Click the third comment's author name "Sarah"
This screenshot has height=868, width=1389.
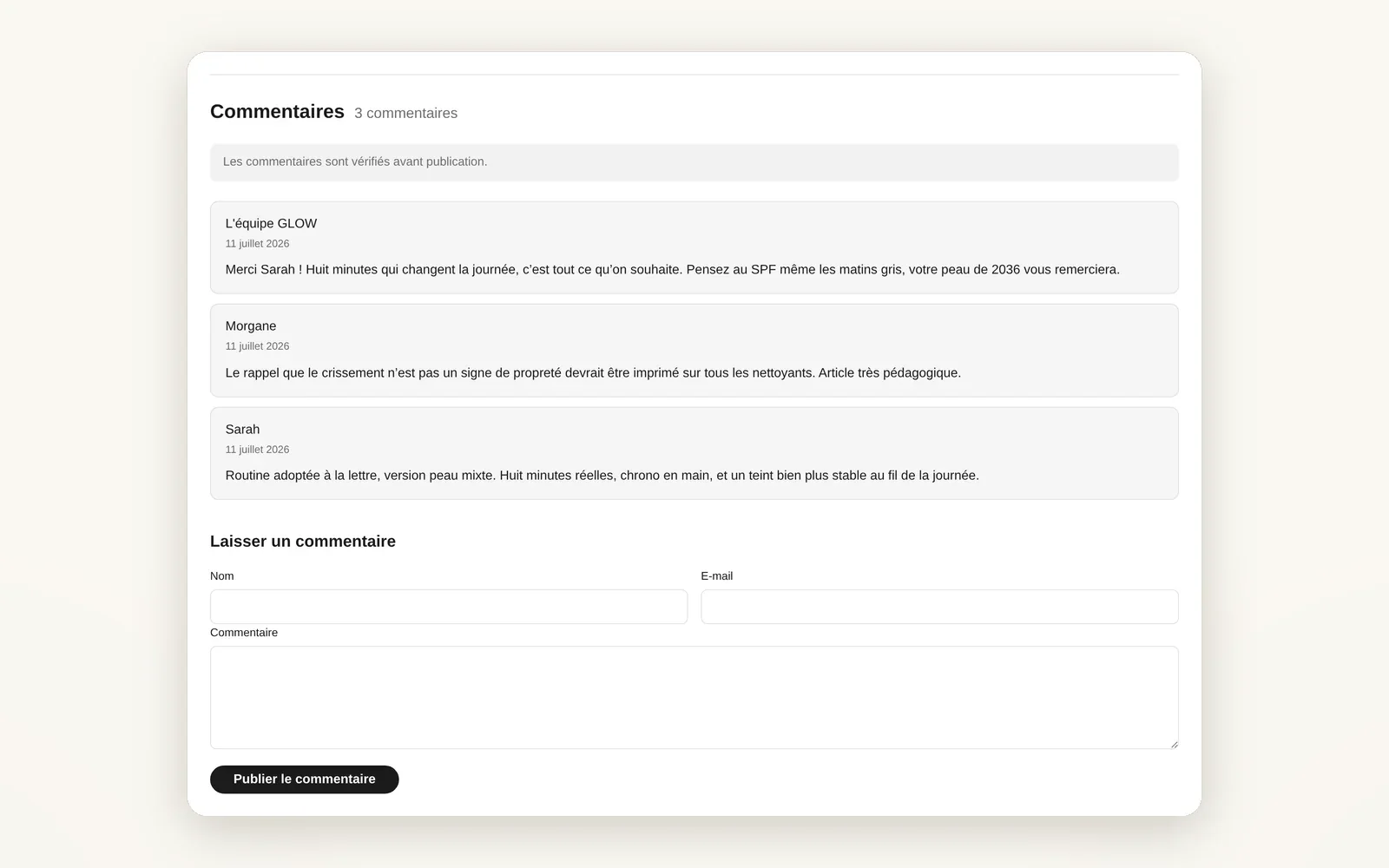tap(242, 430)
